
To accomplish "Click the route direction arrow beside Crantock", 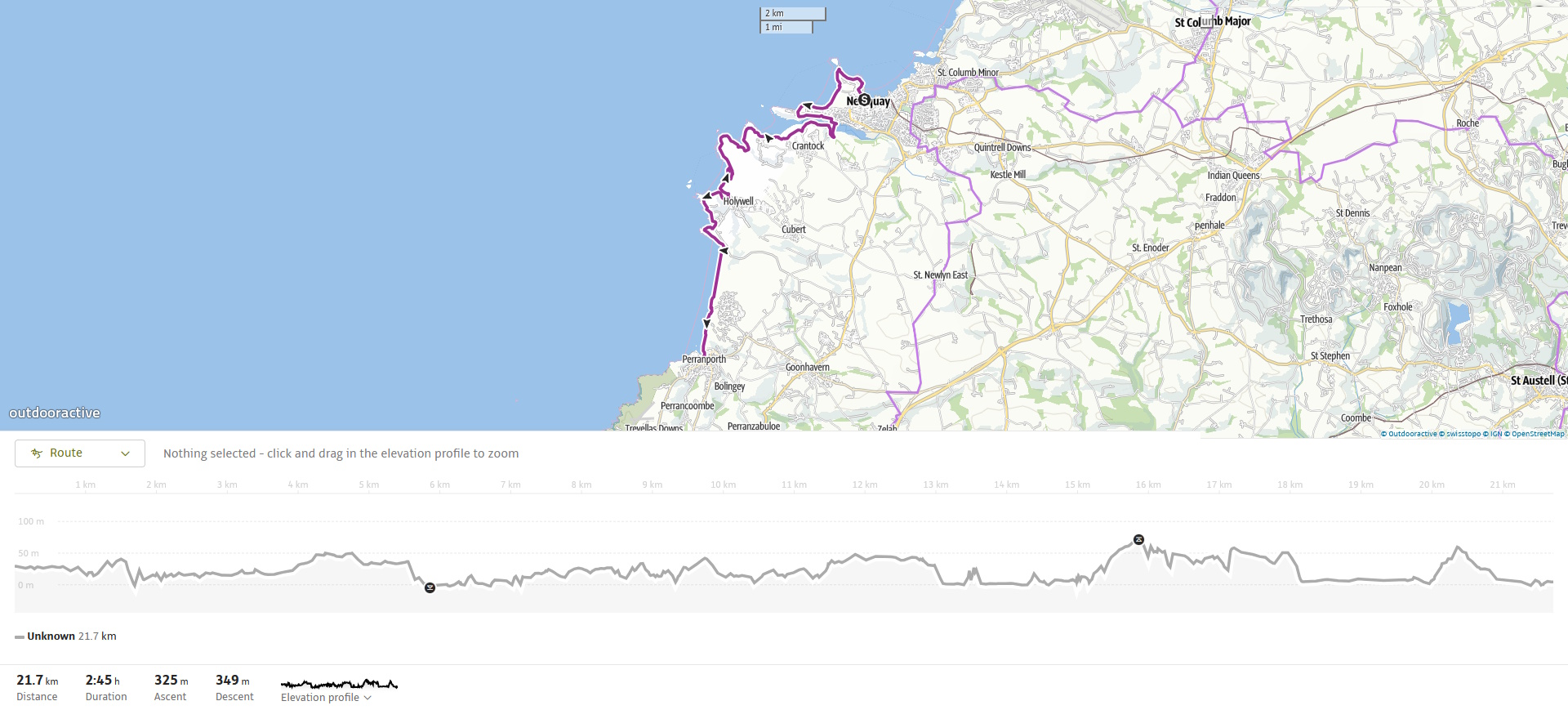I will pyautogui.click(x=769, y=139).
